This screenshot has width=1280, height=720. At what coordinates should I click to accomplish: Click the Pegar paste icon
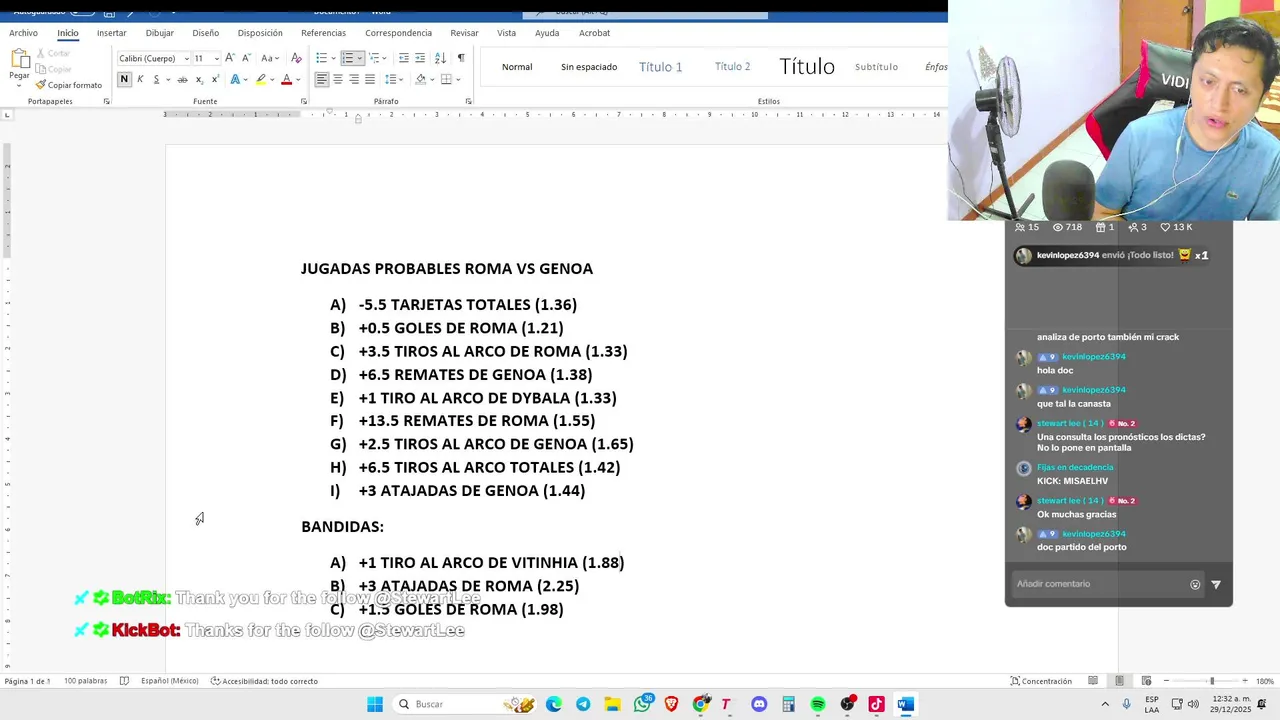point(20,59)
